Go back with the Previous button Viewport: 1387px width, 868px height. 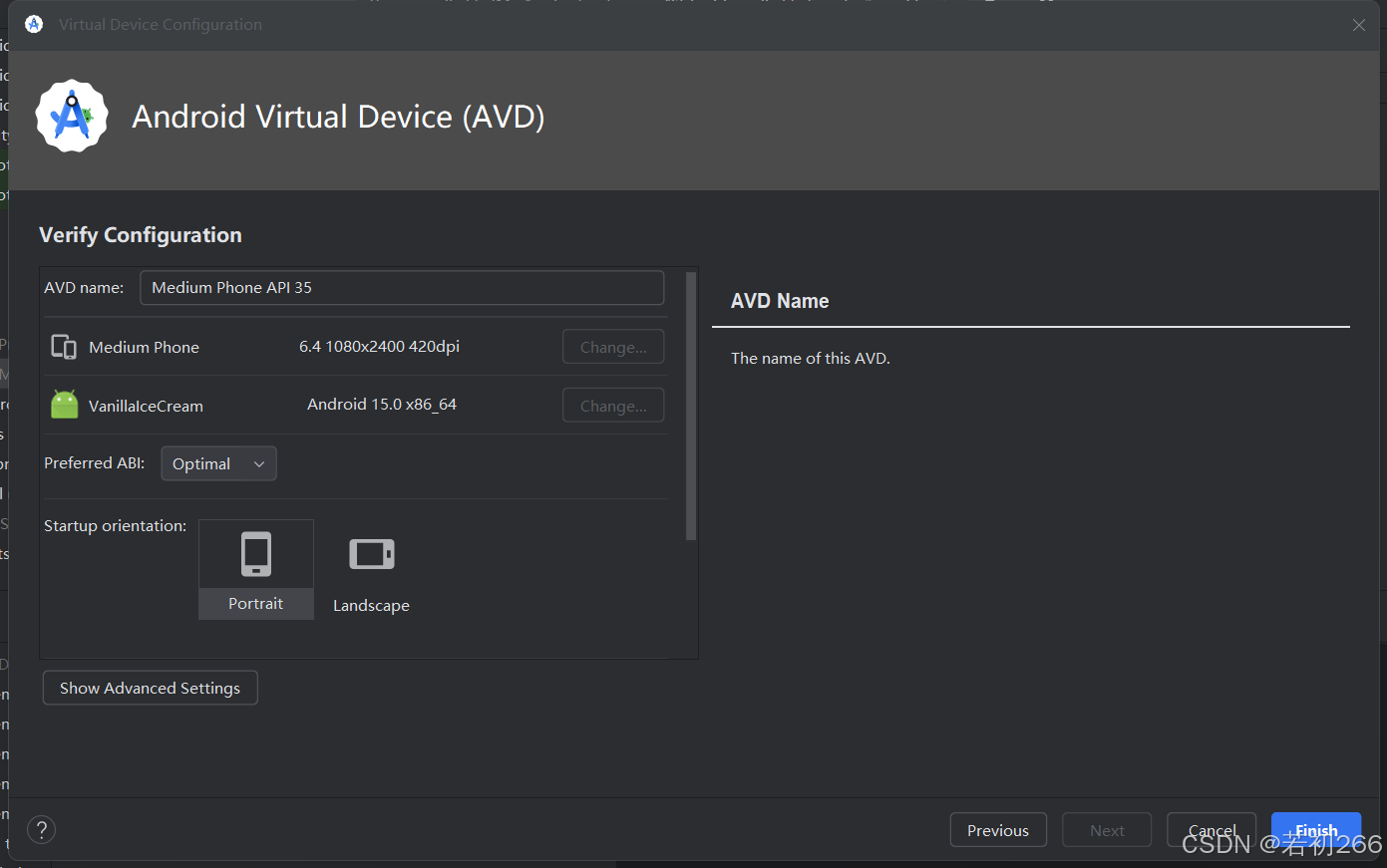pyautogui.click(x=998, y=830)
